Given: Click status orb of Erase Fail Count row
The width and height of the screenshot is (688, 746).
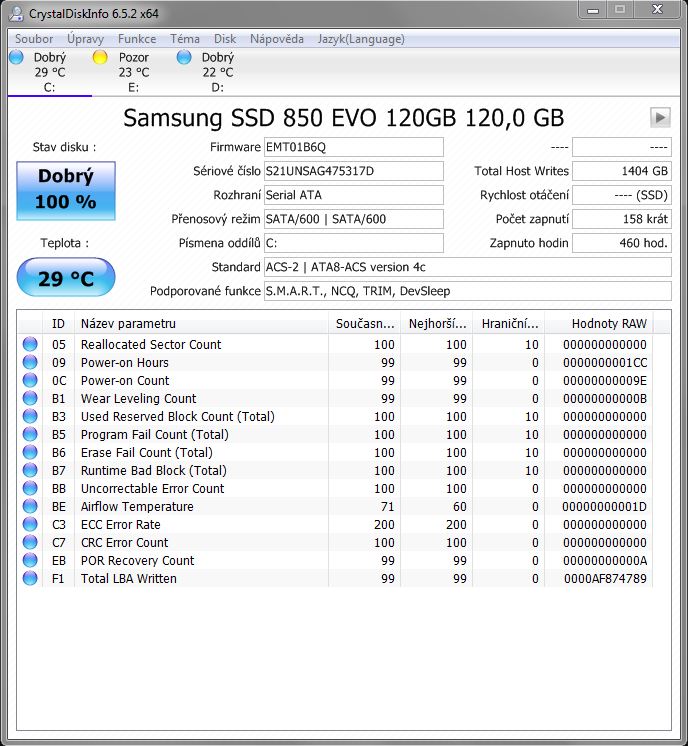Looking at the screenshot, I should click(30, 452).
